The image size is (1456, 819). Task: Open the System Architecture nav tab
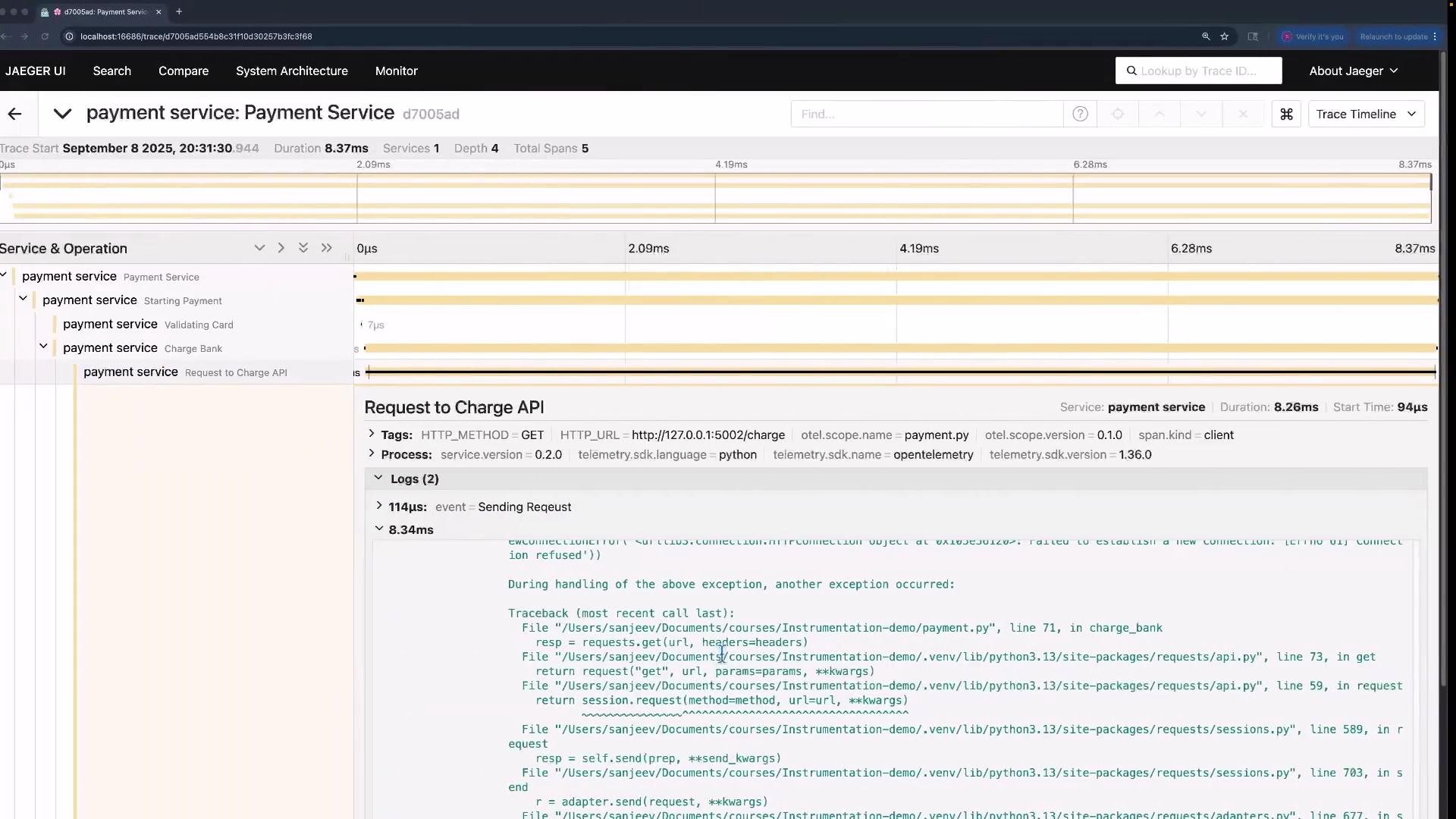pos(292,71)
